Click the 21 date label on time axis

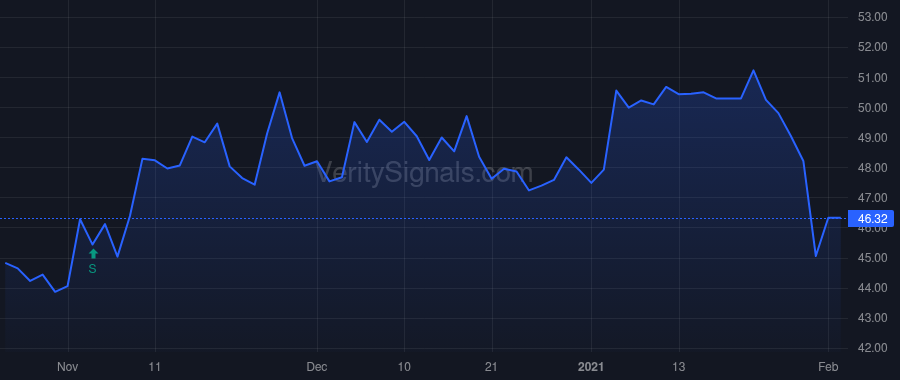click(492, 366)
